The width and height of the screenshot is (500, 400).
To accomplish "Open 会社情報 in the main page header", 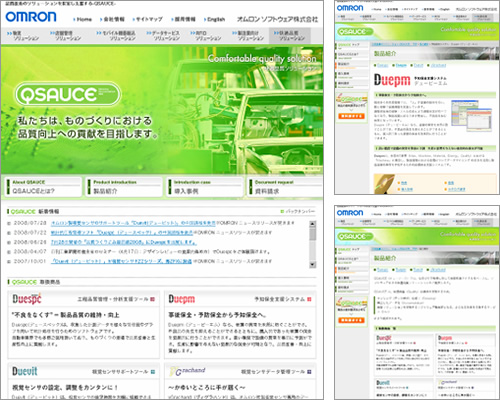I will [112, 19].
